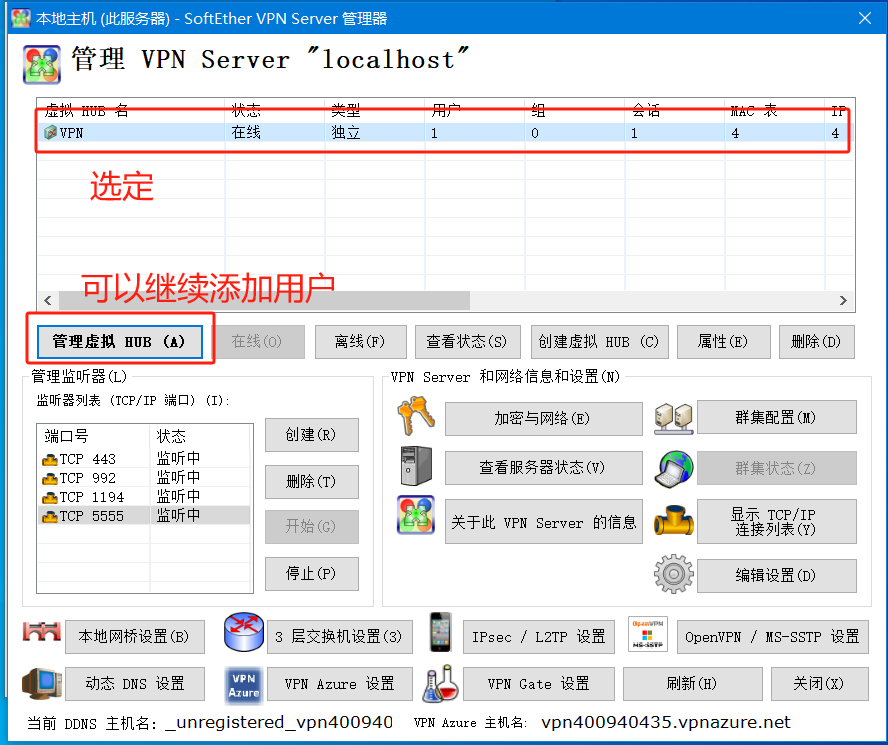
Task: Open 编辑设置(D) button
Action: [x=776, y=576]
